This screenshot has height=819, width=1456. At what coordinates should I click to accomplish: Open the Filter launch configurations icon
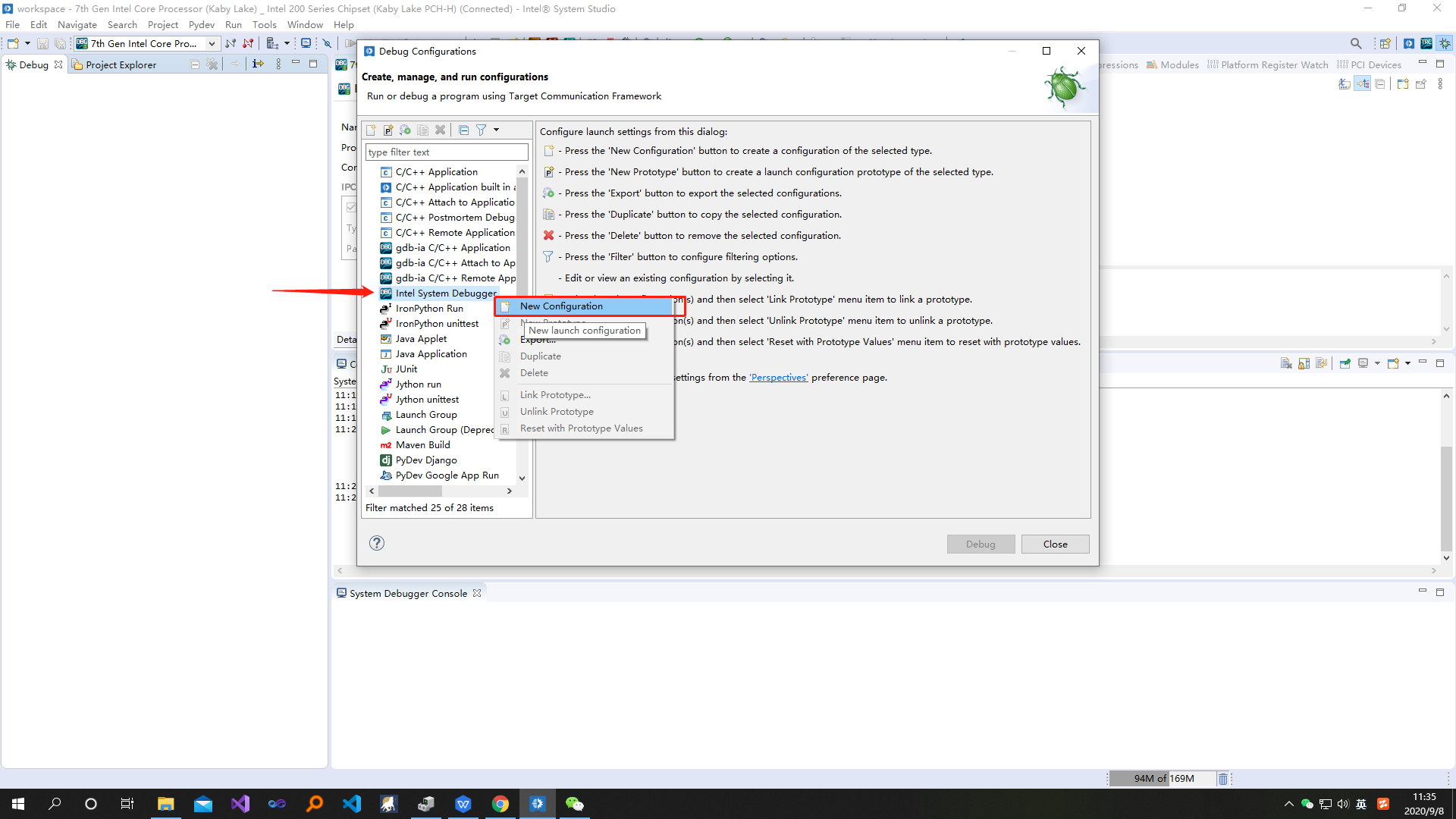point(483,130)
